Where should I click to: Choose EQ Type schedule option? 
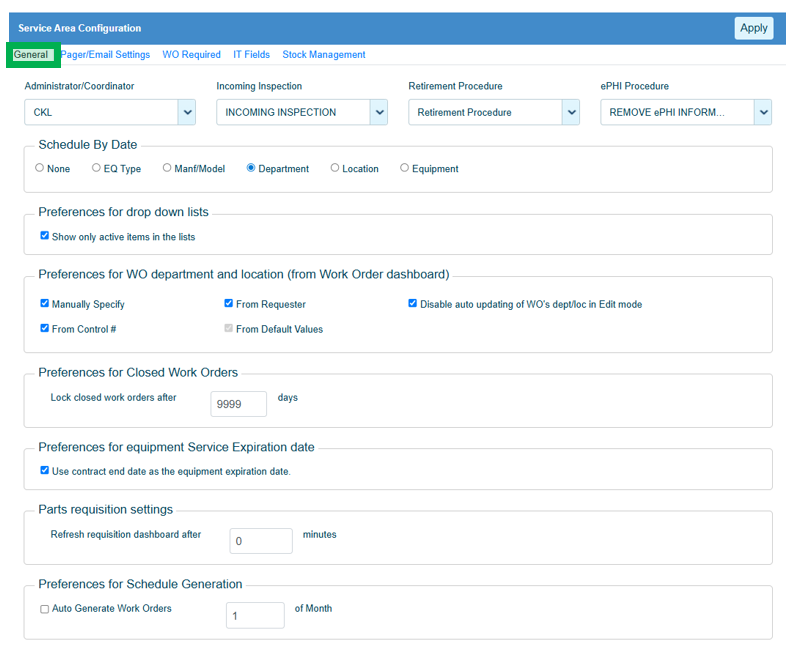(x=96, y=168)
